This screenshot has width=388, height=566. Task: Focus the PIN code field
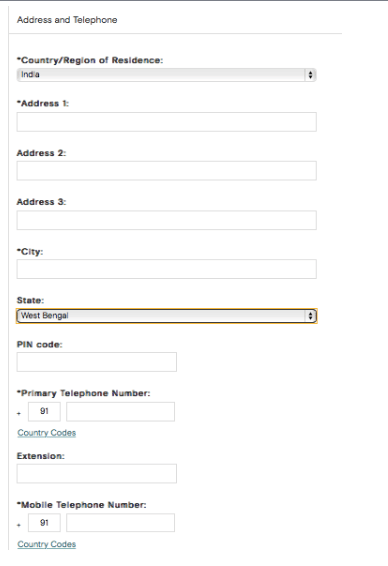click(97, 362)
